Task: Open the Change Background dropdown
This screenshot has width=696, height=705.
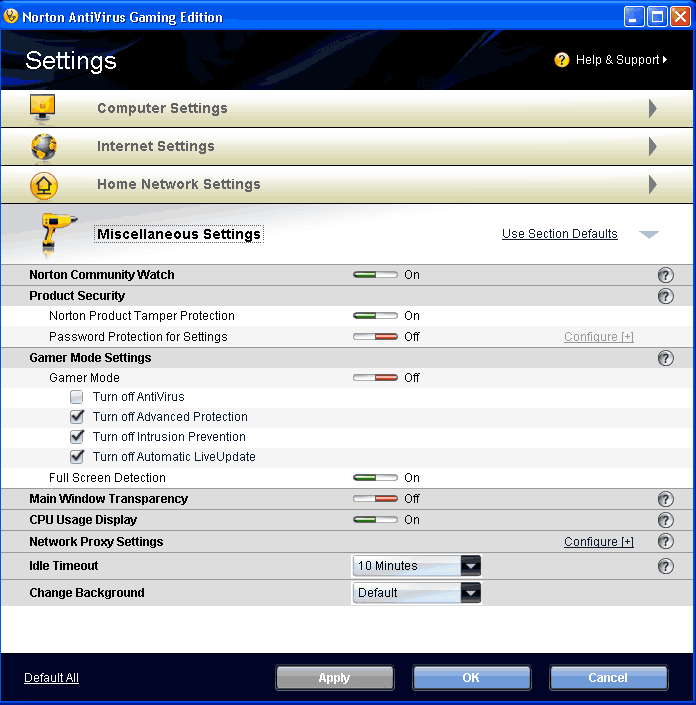Action: pyautogui.click(x=416, y=593)
